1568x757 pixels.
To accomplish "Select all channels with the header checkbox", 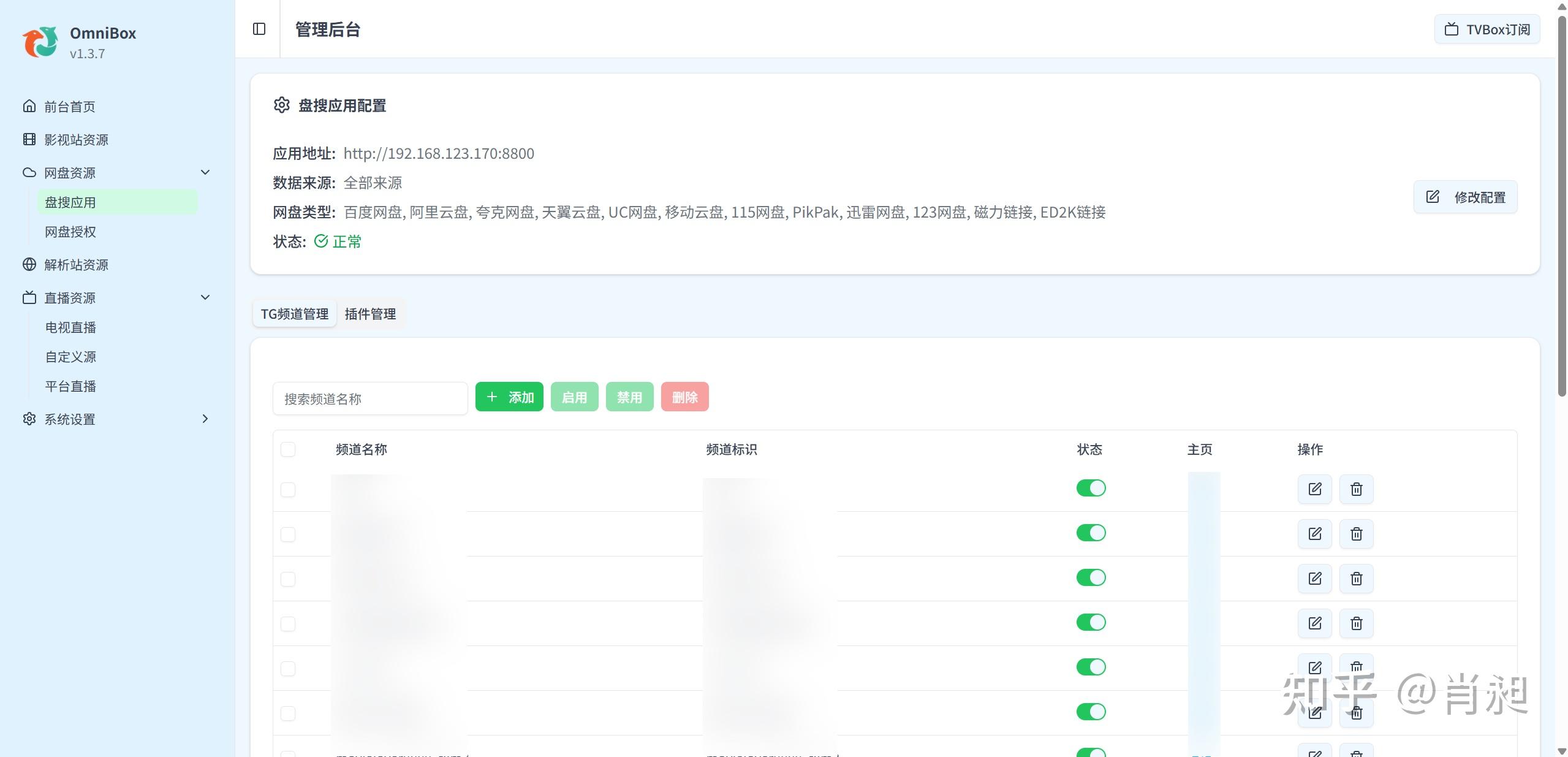I will tap(287, 449).
